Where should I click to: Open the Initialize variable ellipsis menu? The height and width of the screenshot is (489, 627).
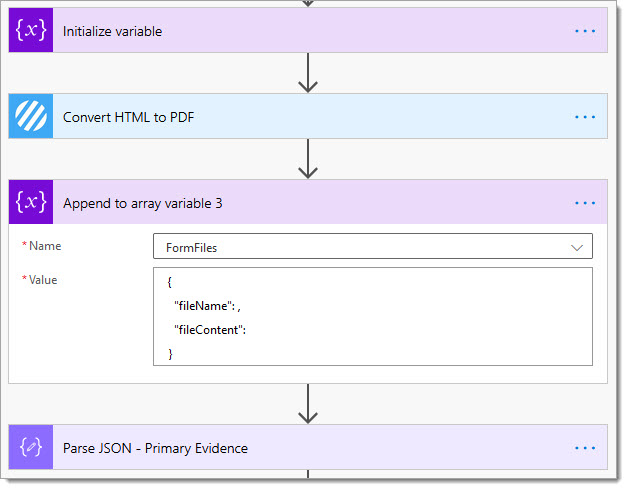pyautogui.click(x=585, y=31)
